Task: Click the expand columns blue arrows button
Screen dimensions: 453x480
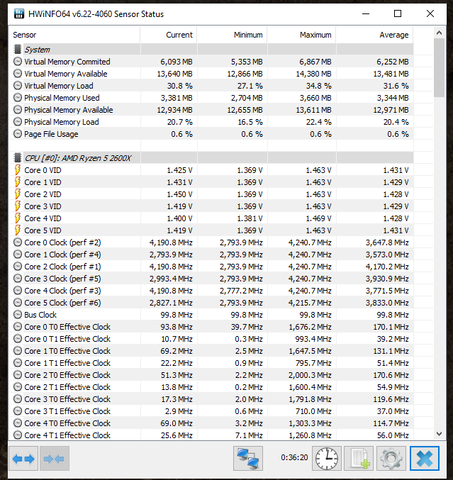Action: (23, 459)
